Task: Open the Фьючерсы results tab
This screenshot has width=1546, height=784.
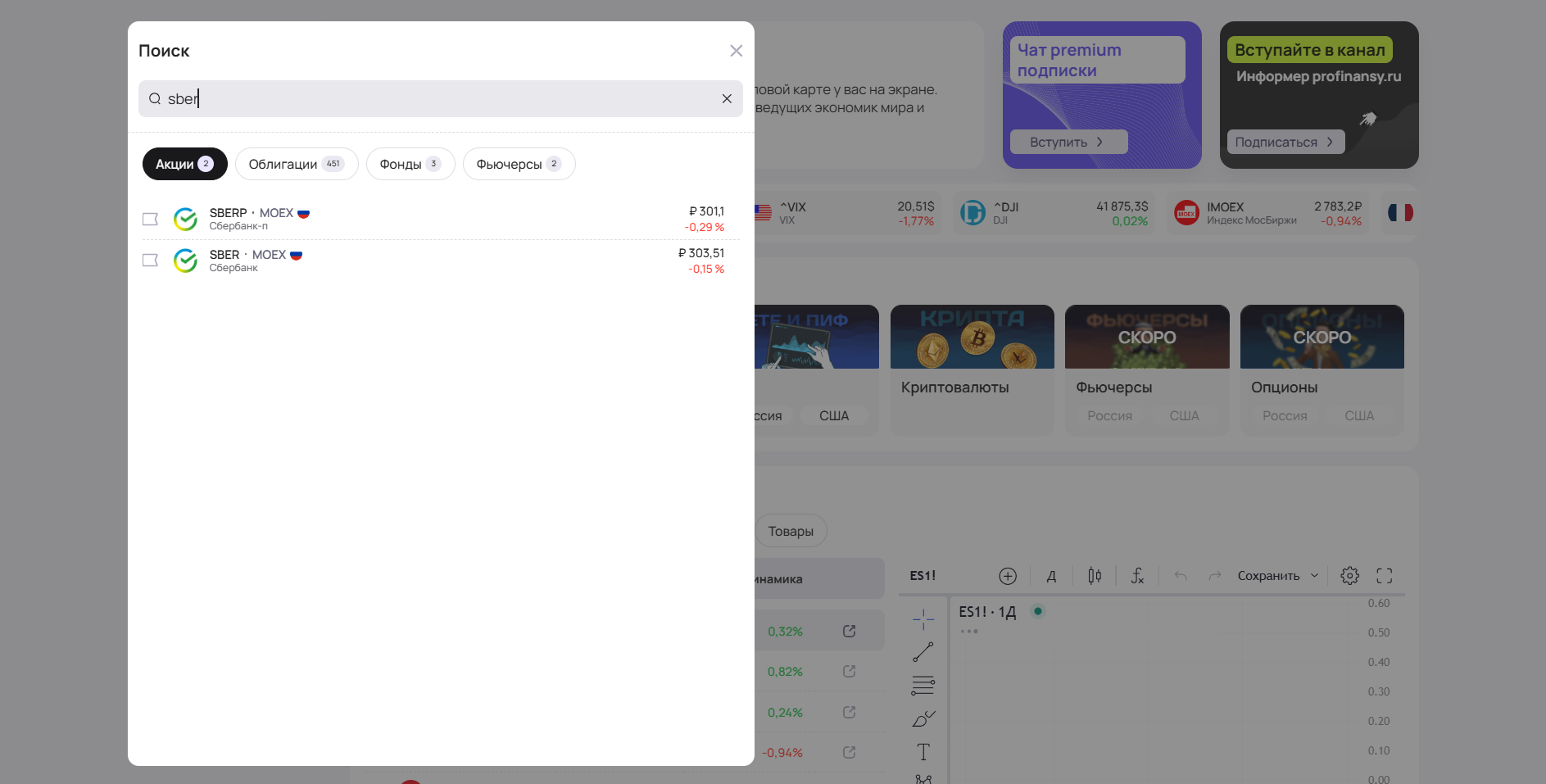Action: pos(519,164)
